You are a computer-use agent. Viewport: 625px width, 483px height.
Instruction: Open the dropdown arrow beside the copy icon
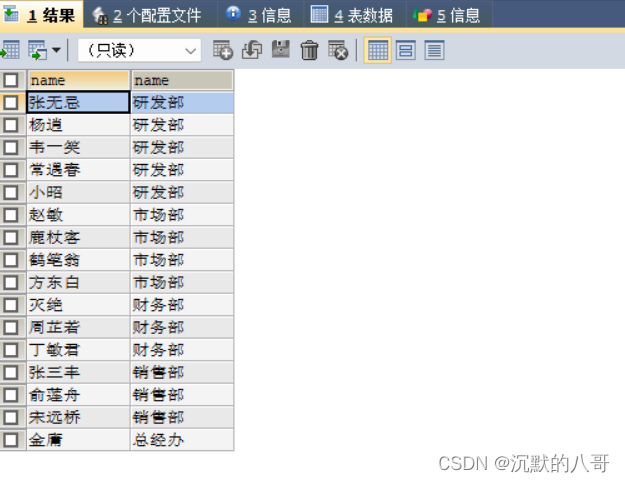[x=57, y=50]
